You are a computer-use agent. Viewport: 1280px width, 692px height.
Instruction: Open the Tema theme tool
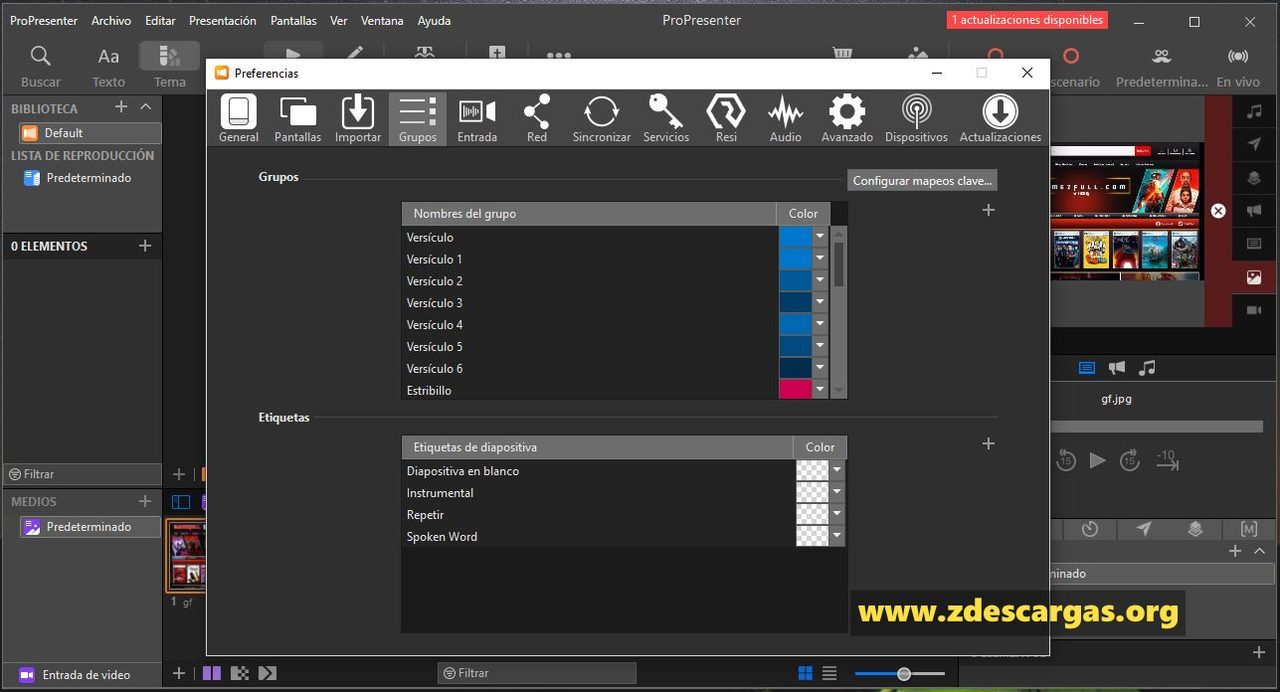pyautogui.click(x=169, y=66)
